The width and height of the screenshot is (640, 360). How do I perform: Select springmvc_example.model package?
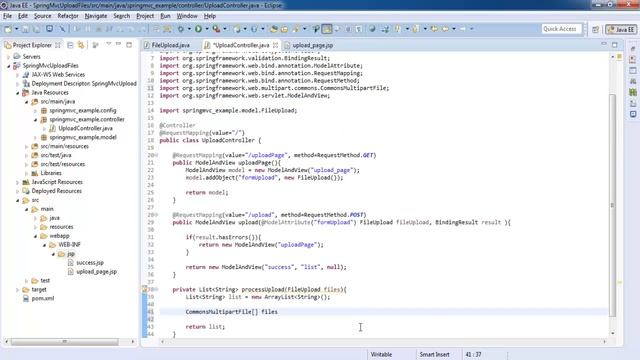pyautogui.click(x=83, y=137)
